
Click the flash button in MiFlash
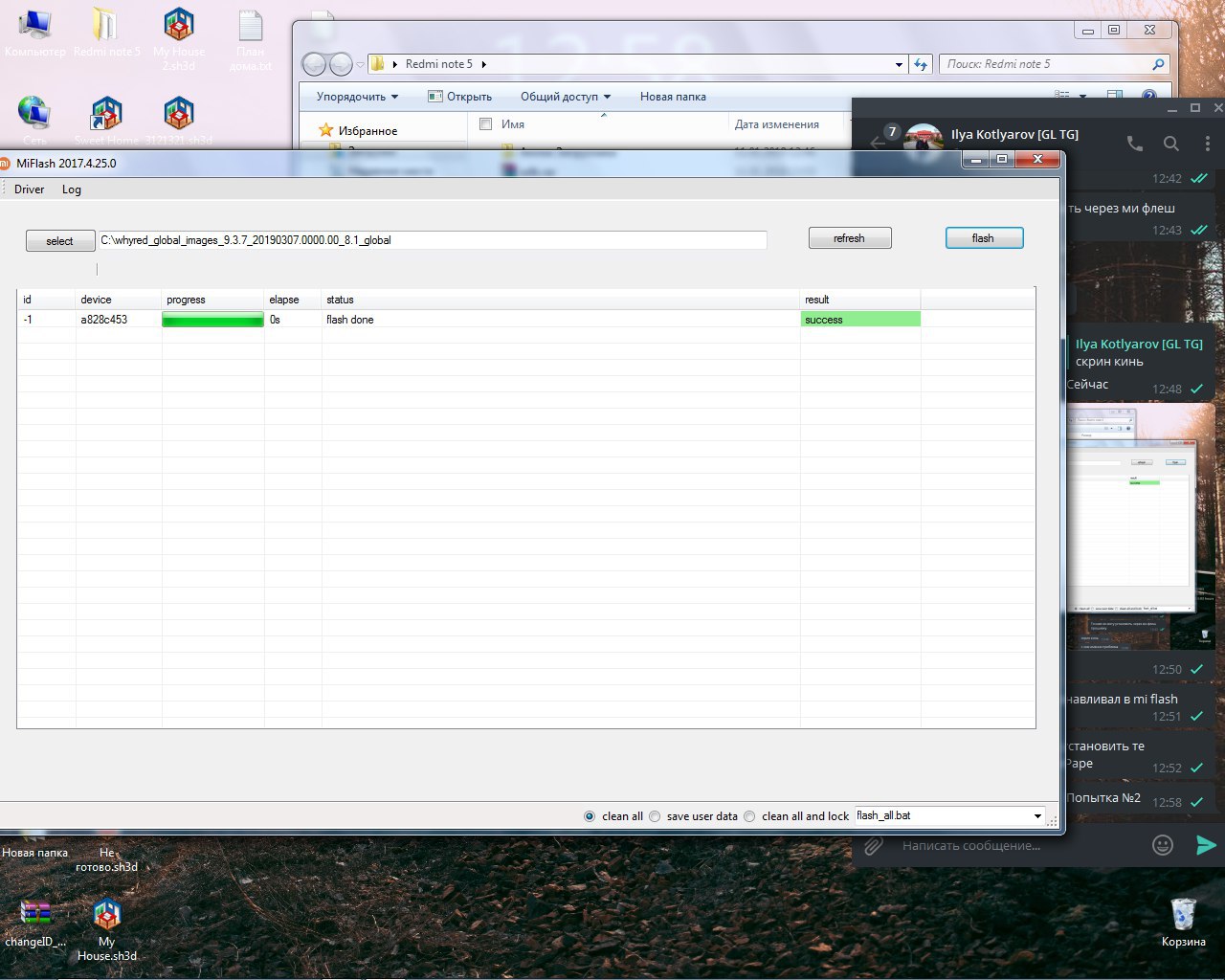(984, 238)
